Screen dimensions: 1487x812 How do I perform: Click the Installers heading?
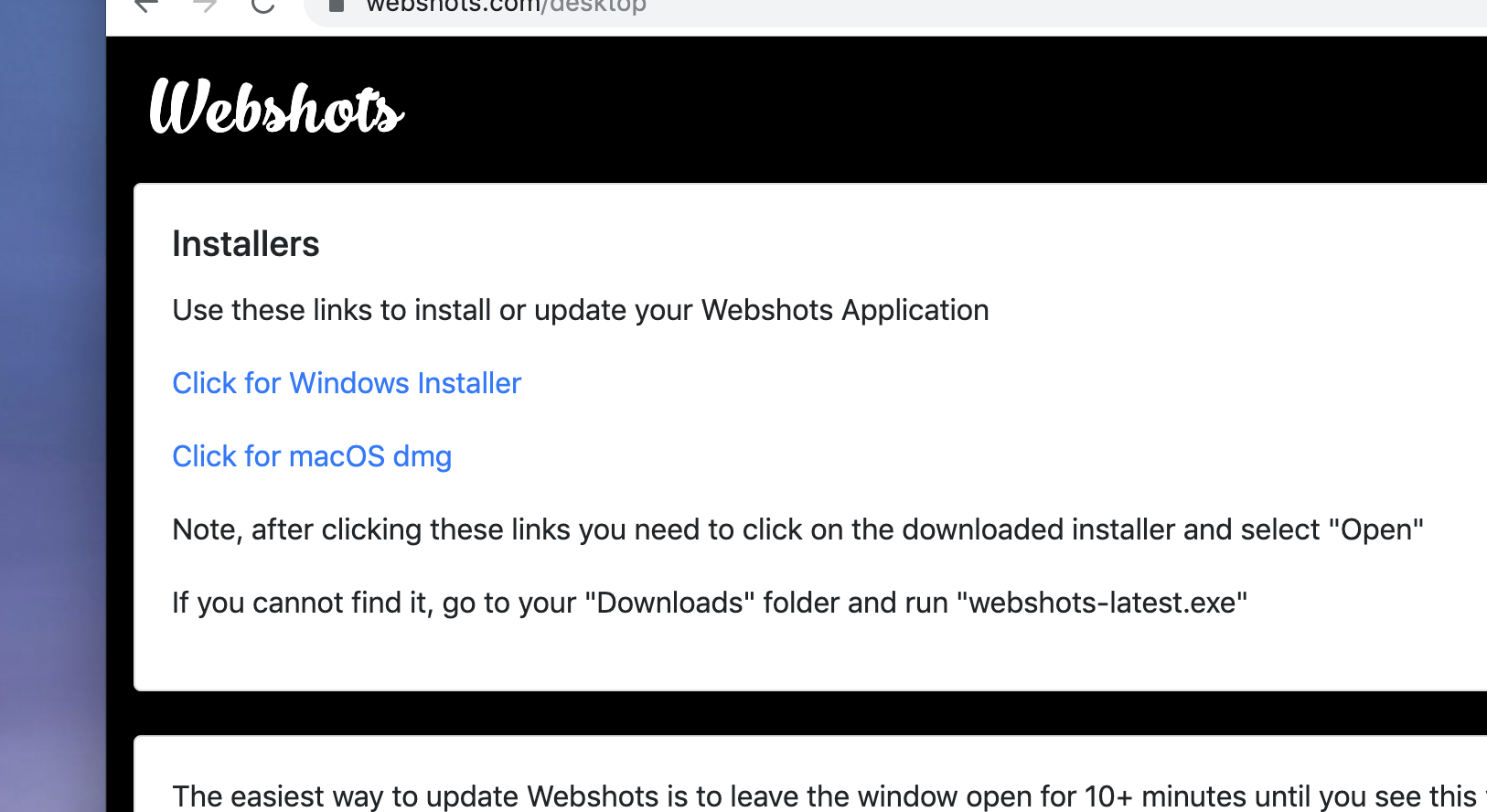click(x=246, y=244)
